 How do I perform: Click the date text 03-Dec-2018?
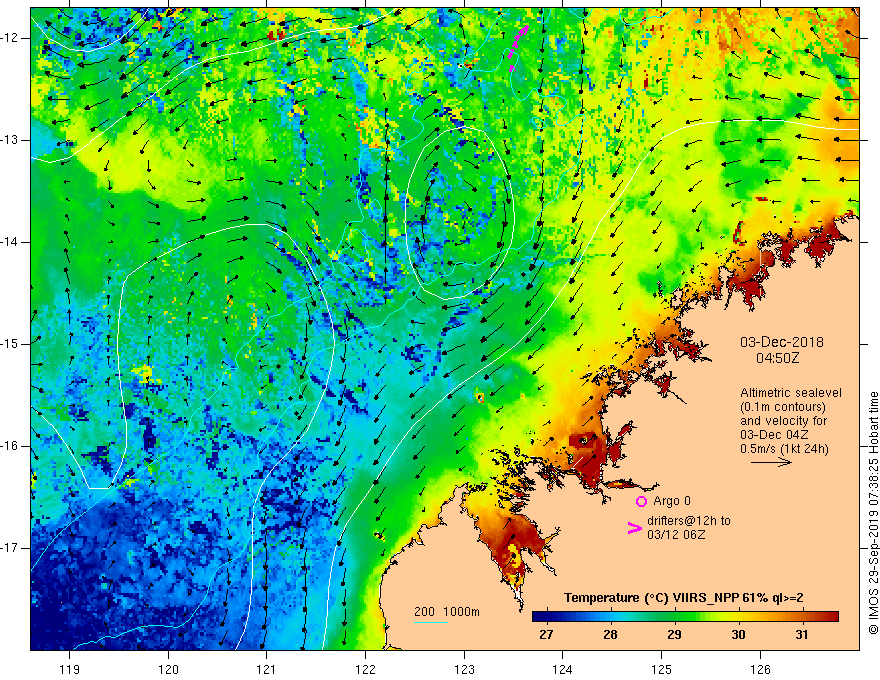(782, 342)
